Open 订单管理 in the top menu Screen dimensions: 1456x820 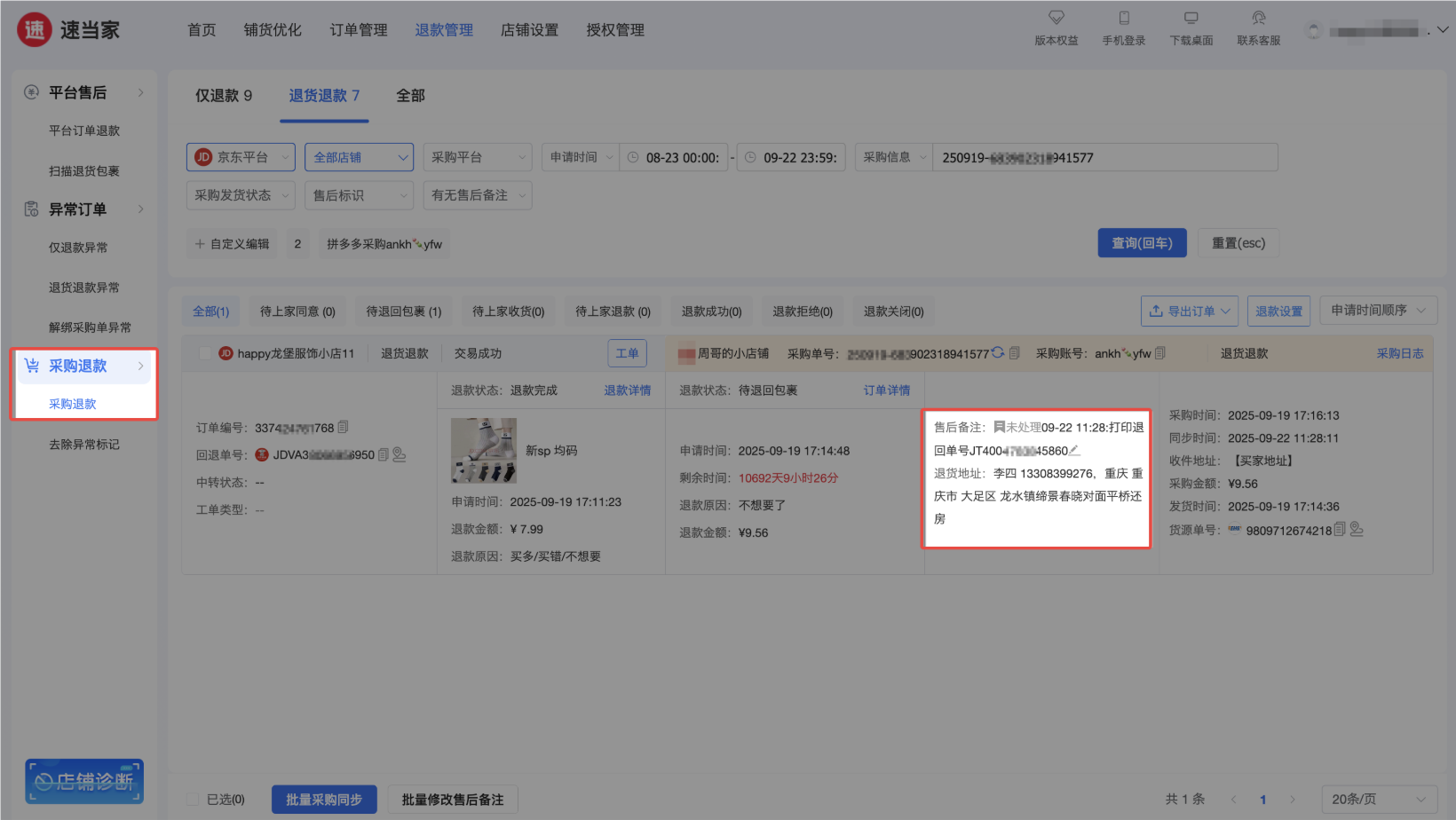tap(359, 30)
